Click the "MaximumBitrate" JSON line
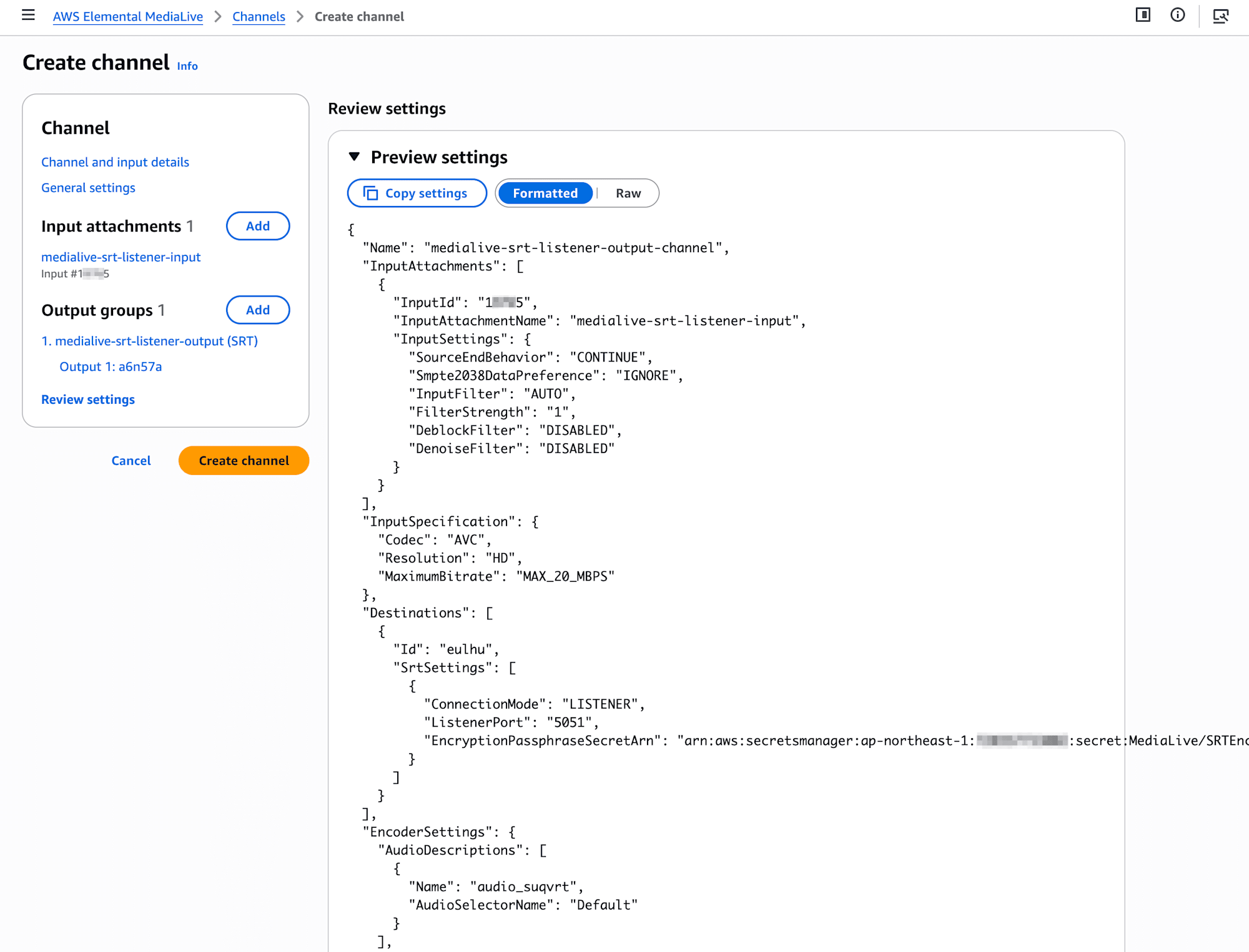Viewport: 1249px width, 952px height. 496,576
